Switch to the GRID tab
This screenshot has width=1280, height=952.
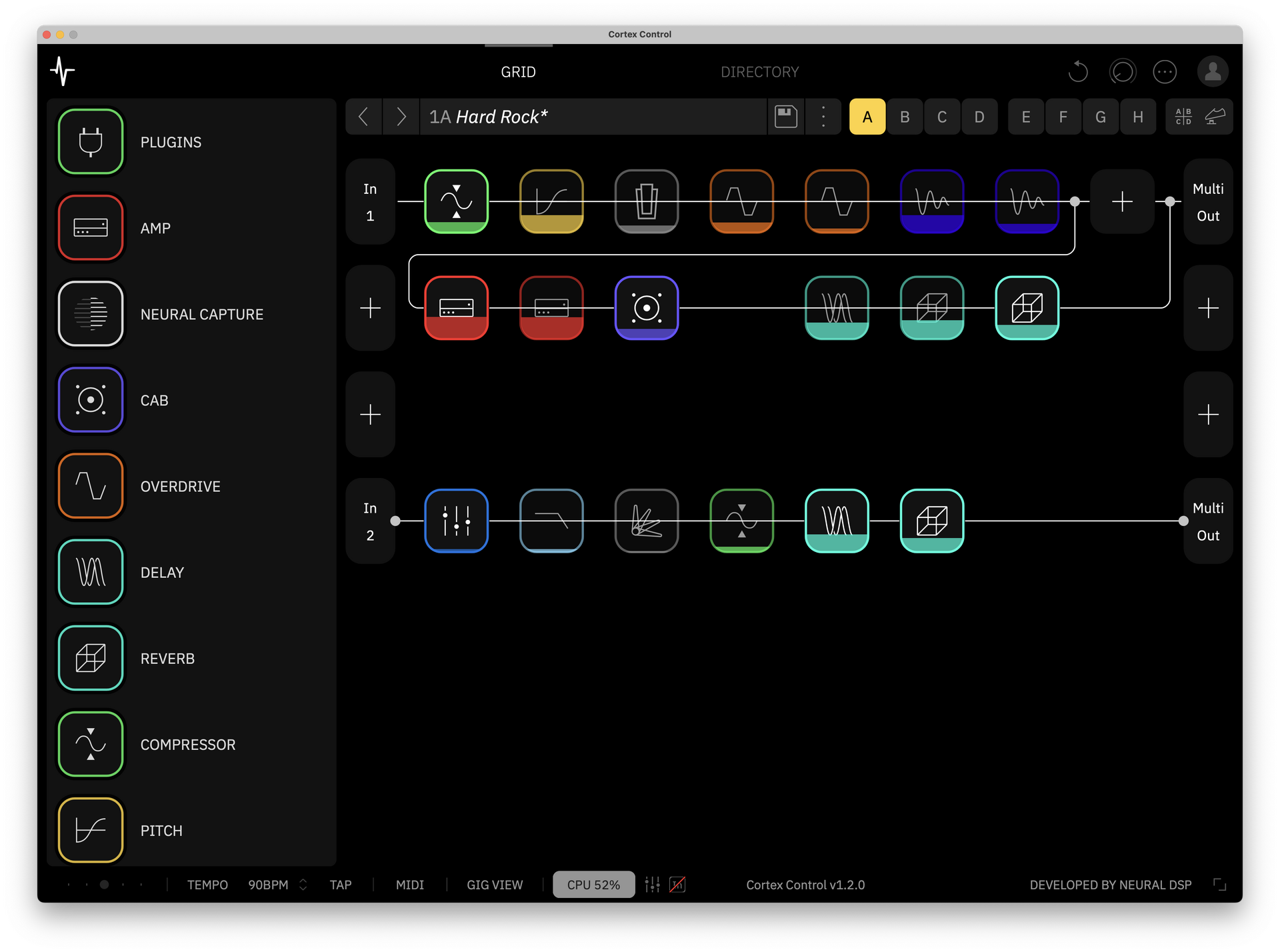518,72
